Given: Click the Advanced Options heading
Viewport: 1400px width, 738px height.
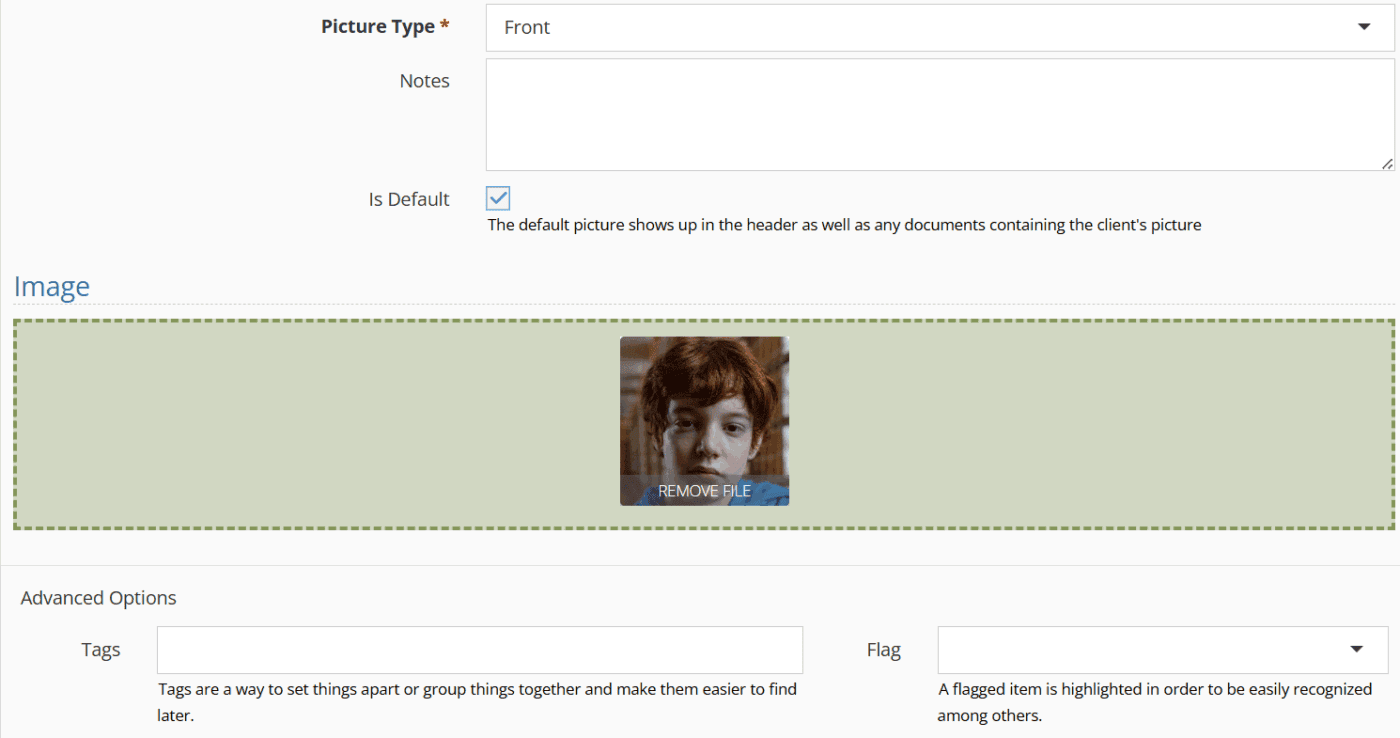Looking at the screenshot, I should pos(99,598).
